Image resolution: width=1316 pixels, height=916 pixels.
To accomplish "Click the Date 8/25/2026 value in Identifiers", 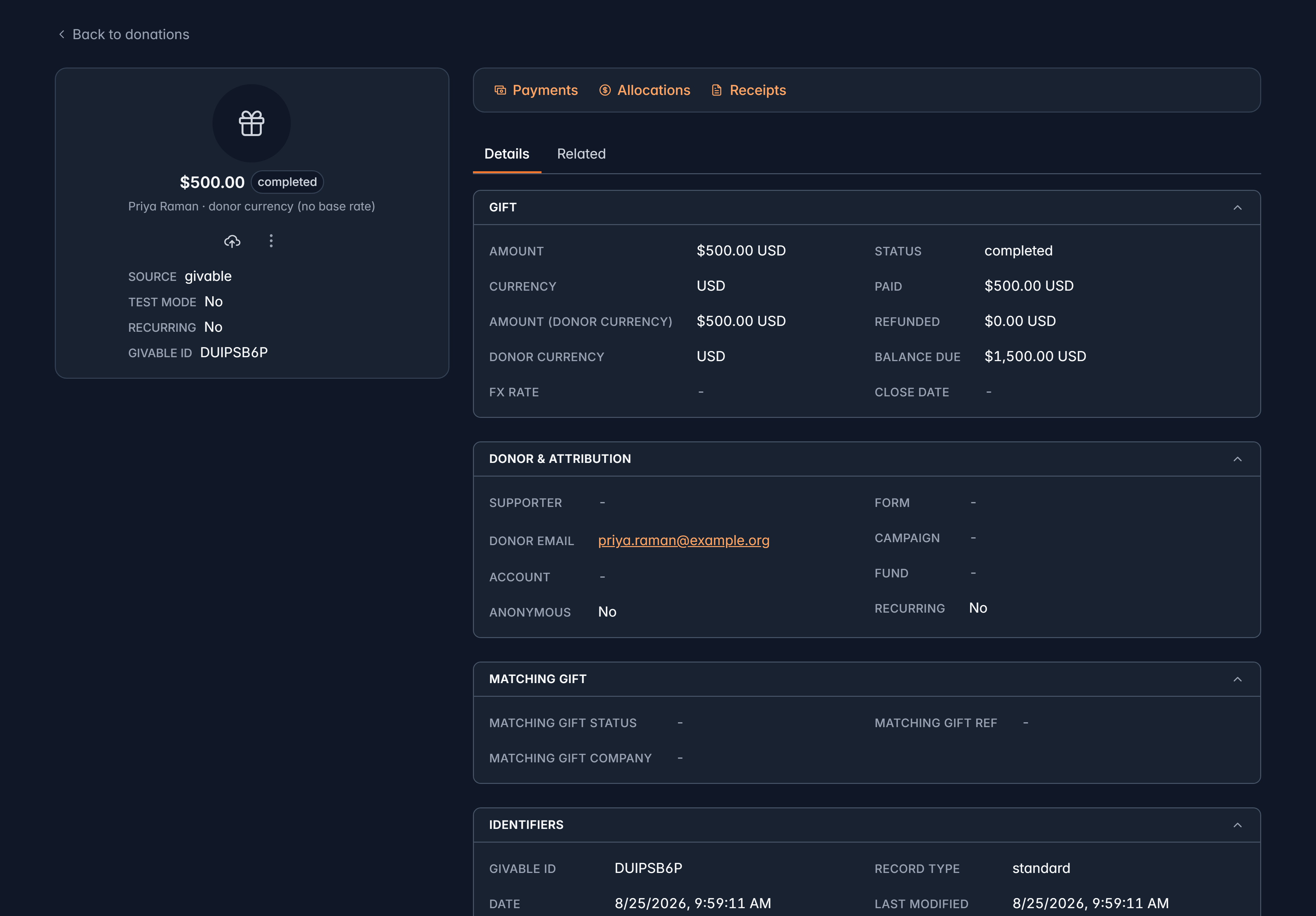I will (x=693, y=904).
